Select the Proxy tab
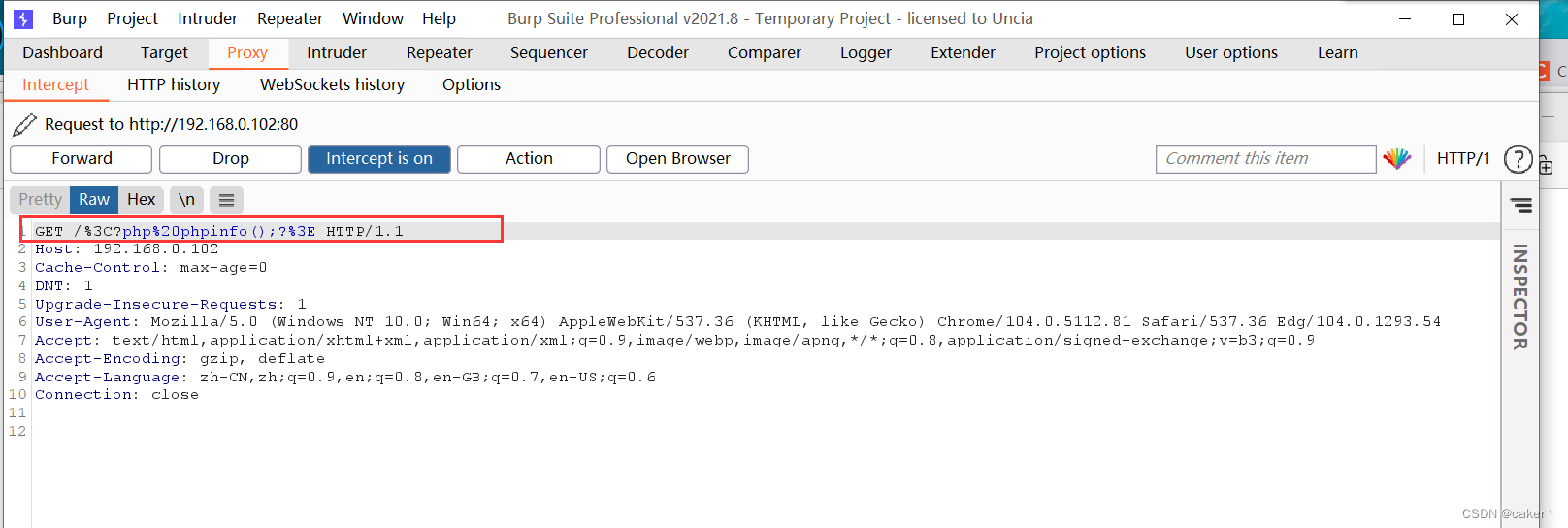The image size is (1568, 528). pyautogui.click(x=247, y=53)
